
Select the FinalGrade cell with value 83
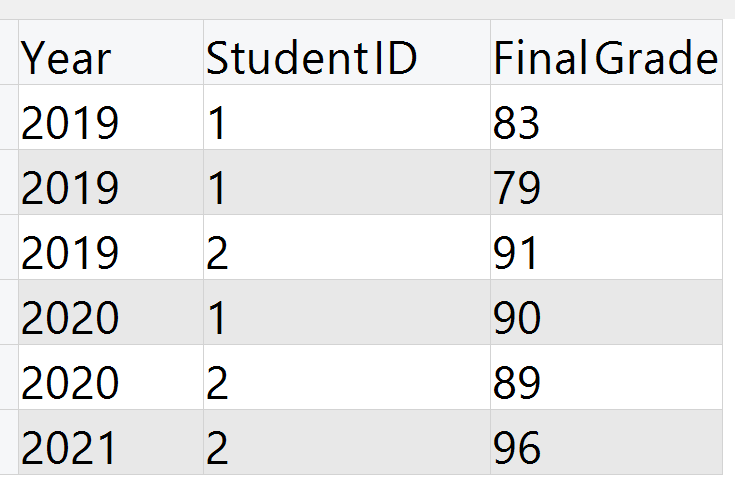(607, 117)
